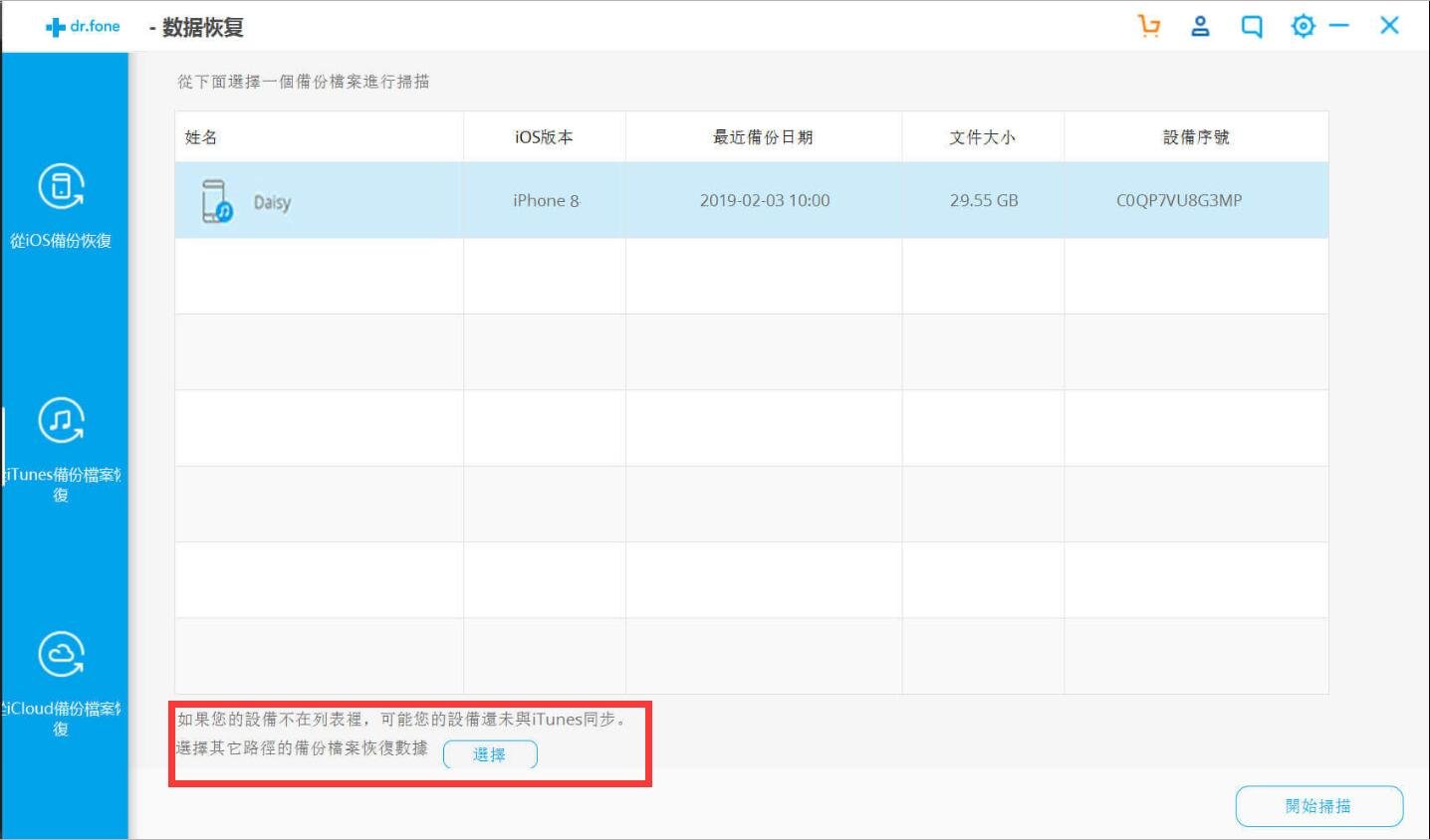Open the feedback chat icon
Screen dimensions: 1430x840
click(x=1252, y=27)
